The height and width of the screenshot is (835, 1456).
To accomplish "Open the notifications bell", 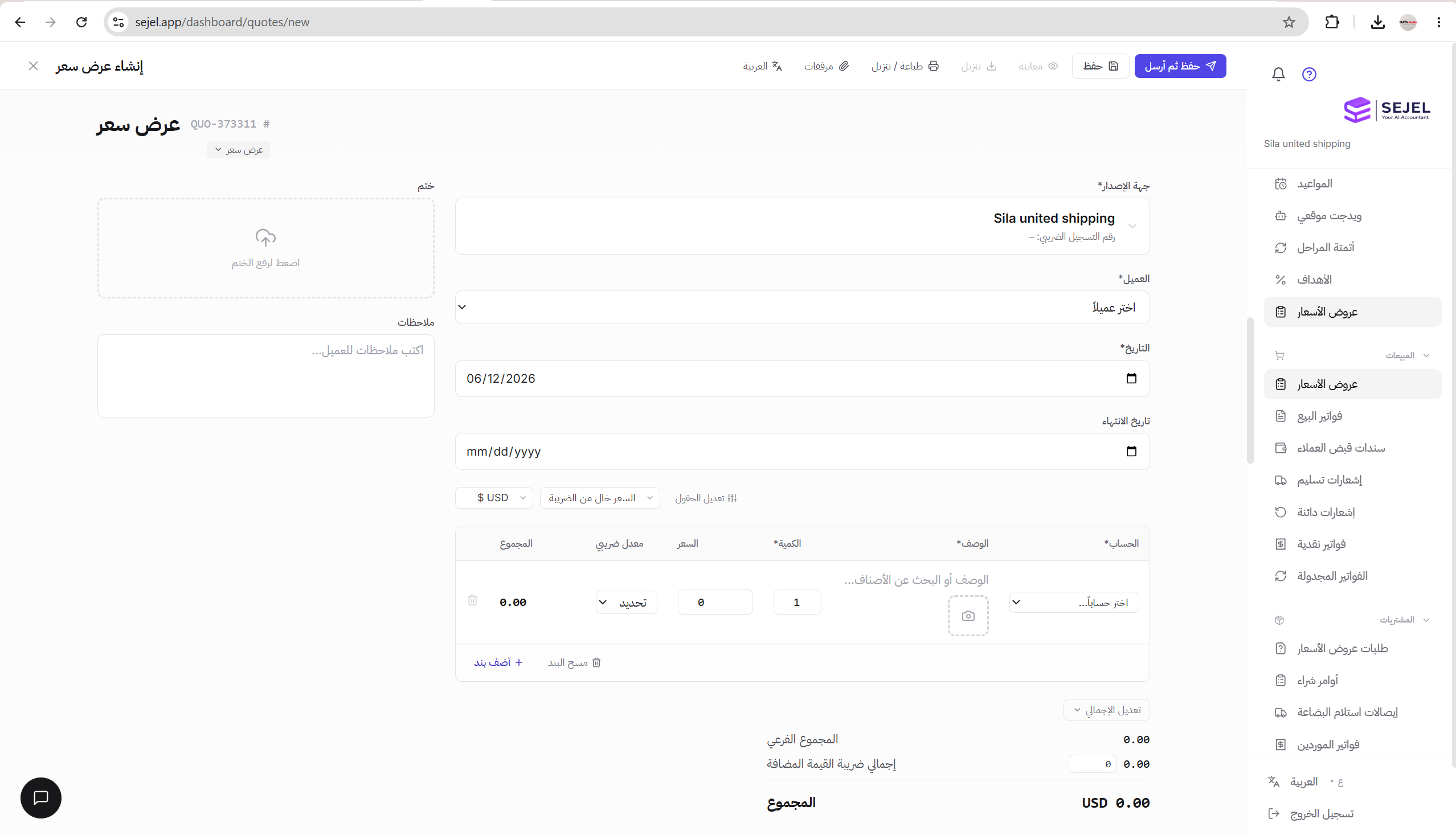I will point(1278,74).
